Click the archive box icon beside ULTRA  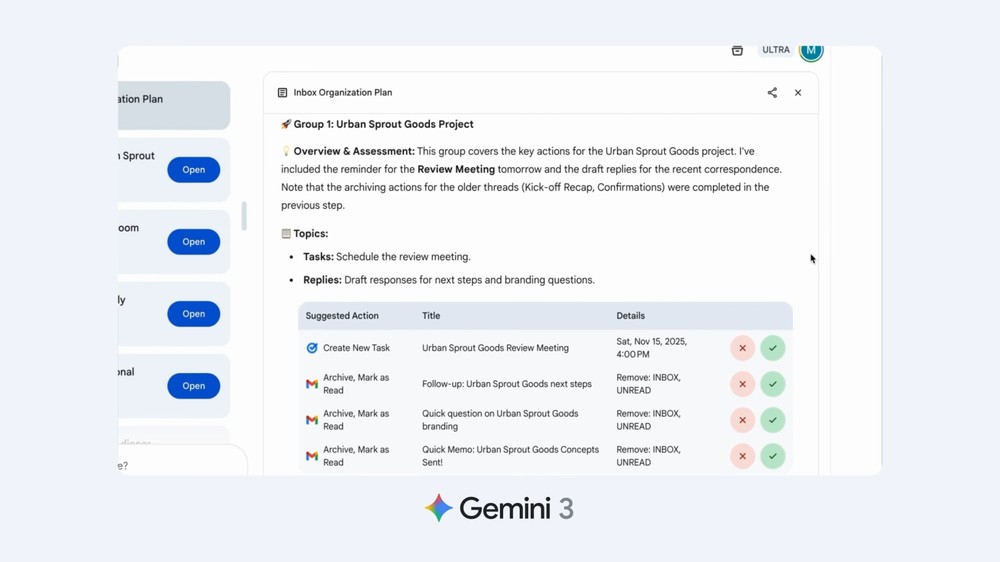click(x=737, y=50)
